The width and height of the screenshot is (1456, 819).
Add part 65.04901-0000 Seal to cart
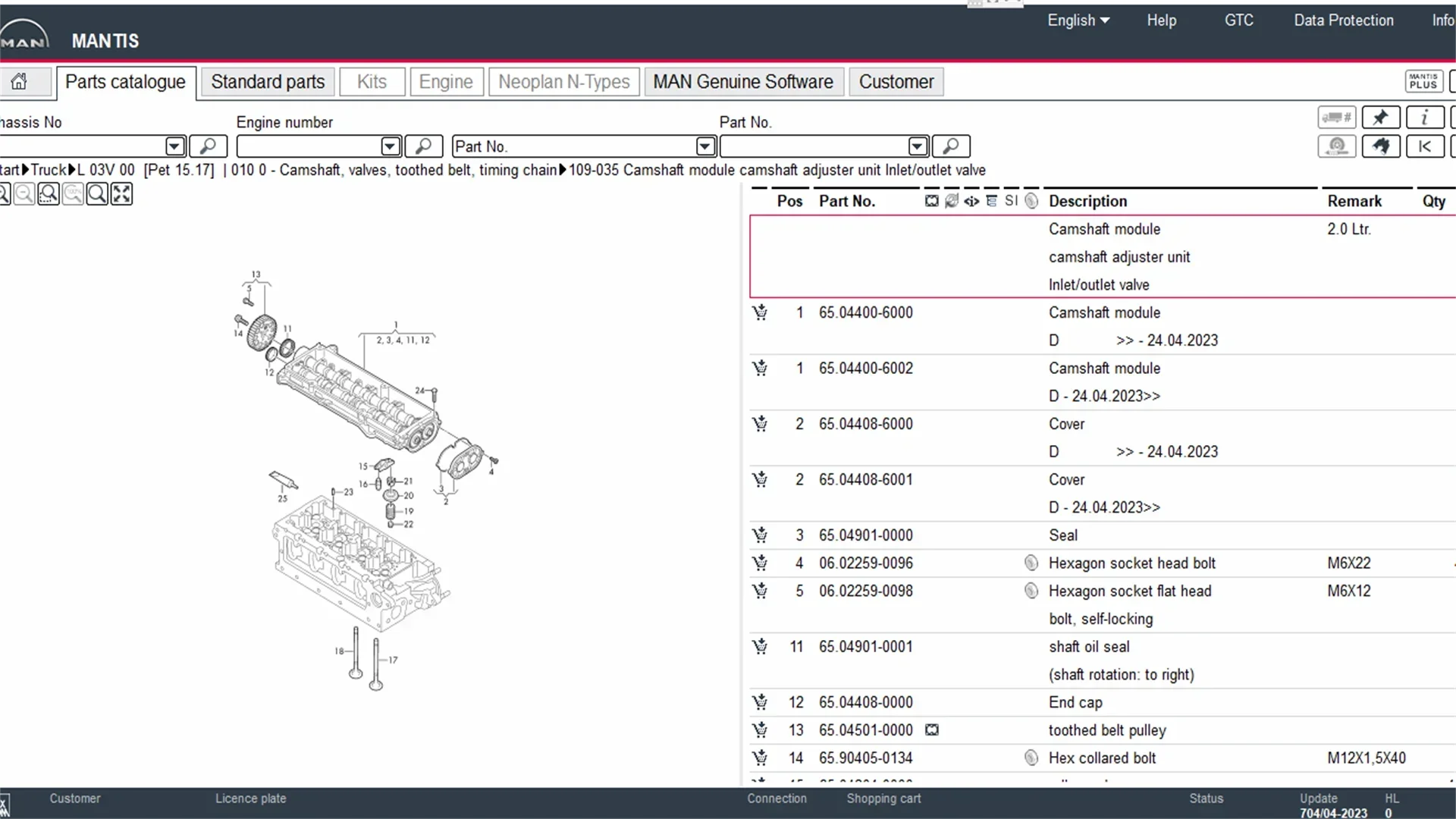tap(760, 535)
